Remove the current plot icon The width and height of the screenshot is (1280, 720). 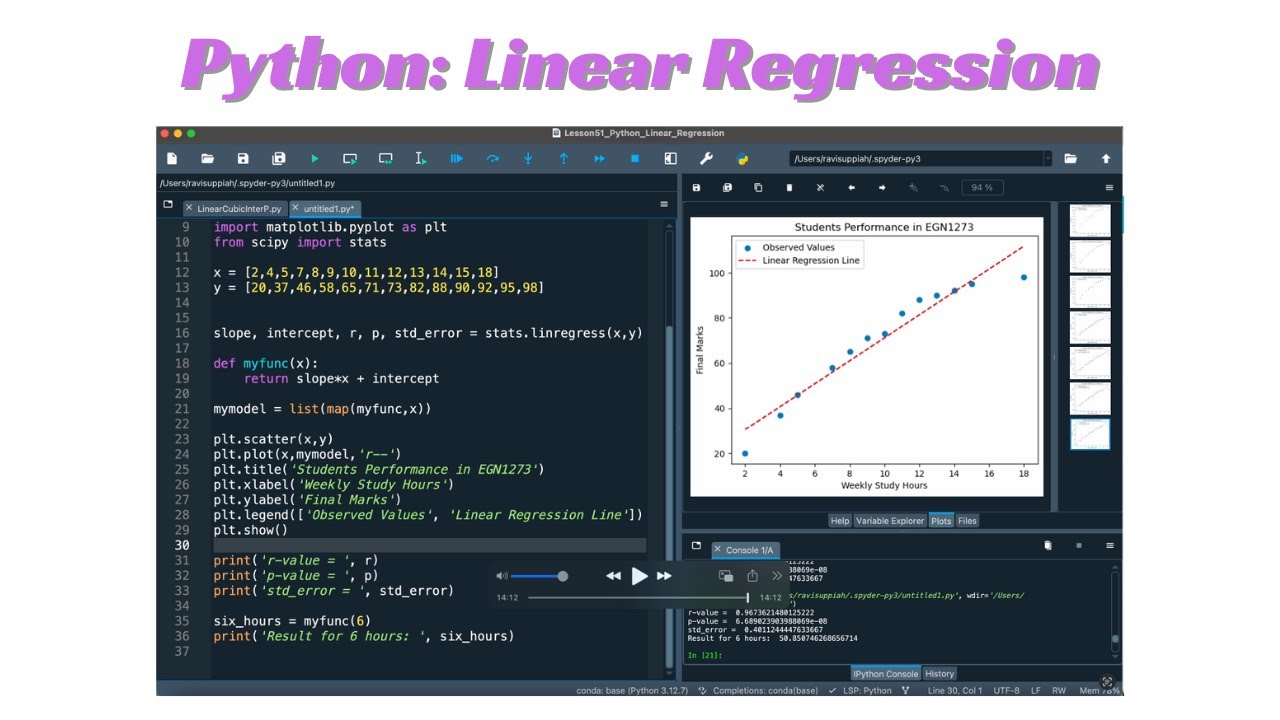point(789,187)
